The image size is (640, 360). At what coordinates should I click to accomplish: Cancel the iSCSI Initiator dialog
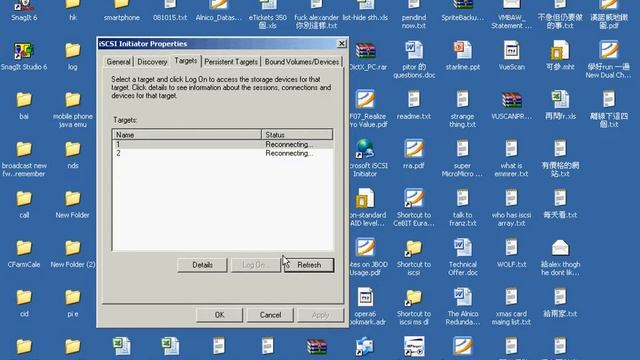pyautogui.click(x=270, y=315)
